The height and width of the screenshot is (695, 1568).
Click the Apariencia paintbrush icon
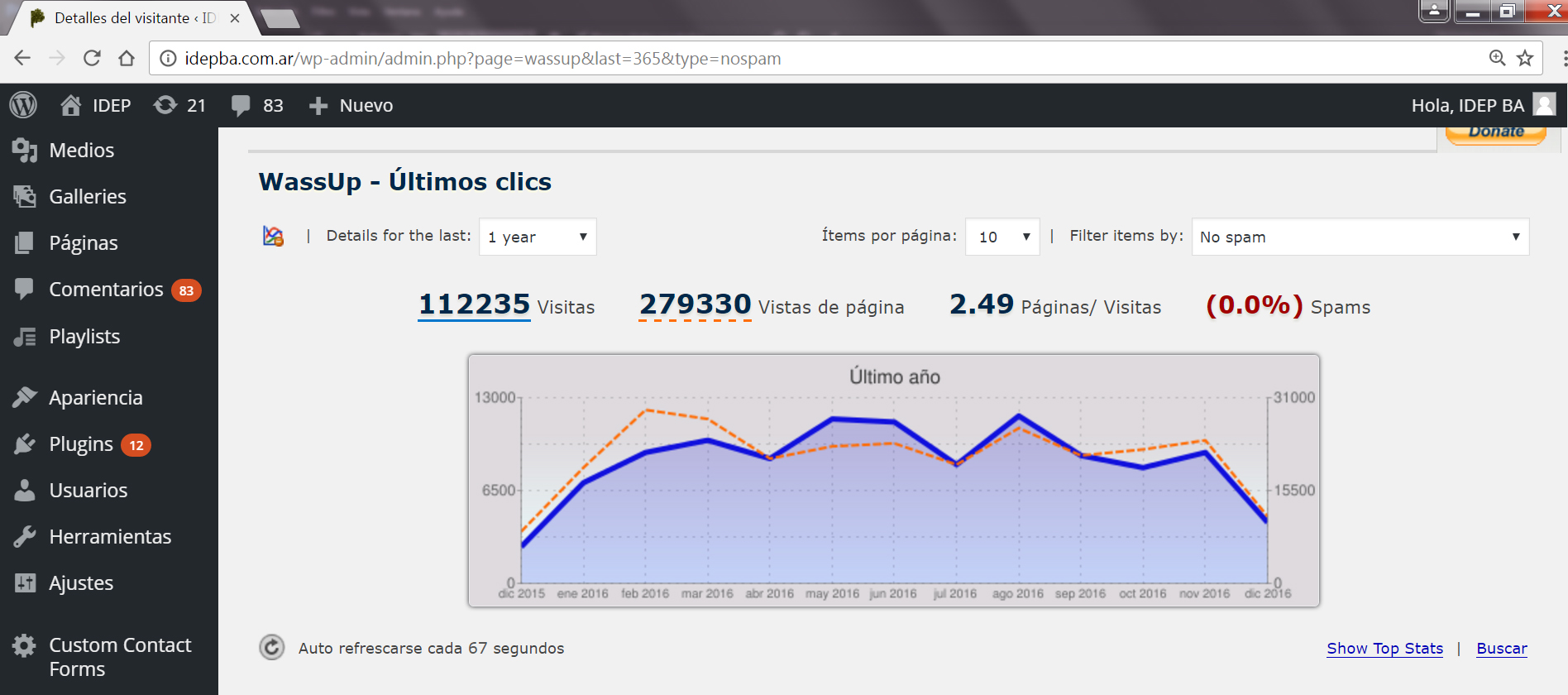[x=25, y=397]
